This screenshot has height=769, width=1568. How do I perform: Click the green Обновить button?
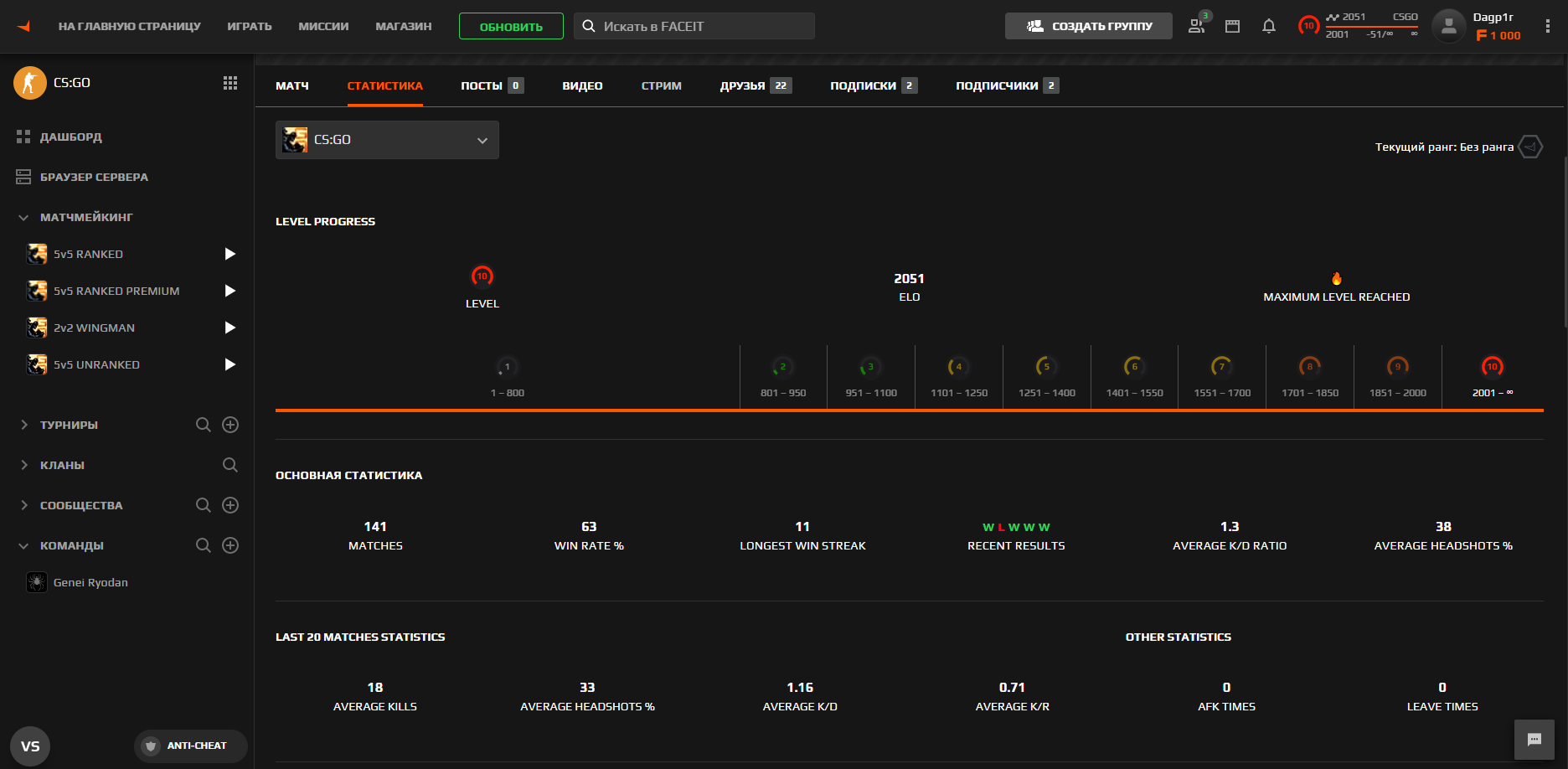pos(511,26)
